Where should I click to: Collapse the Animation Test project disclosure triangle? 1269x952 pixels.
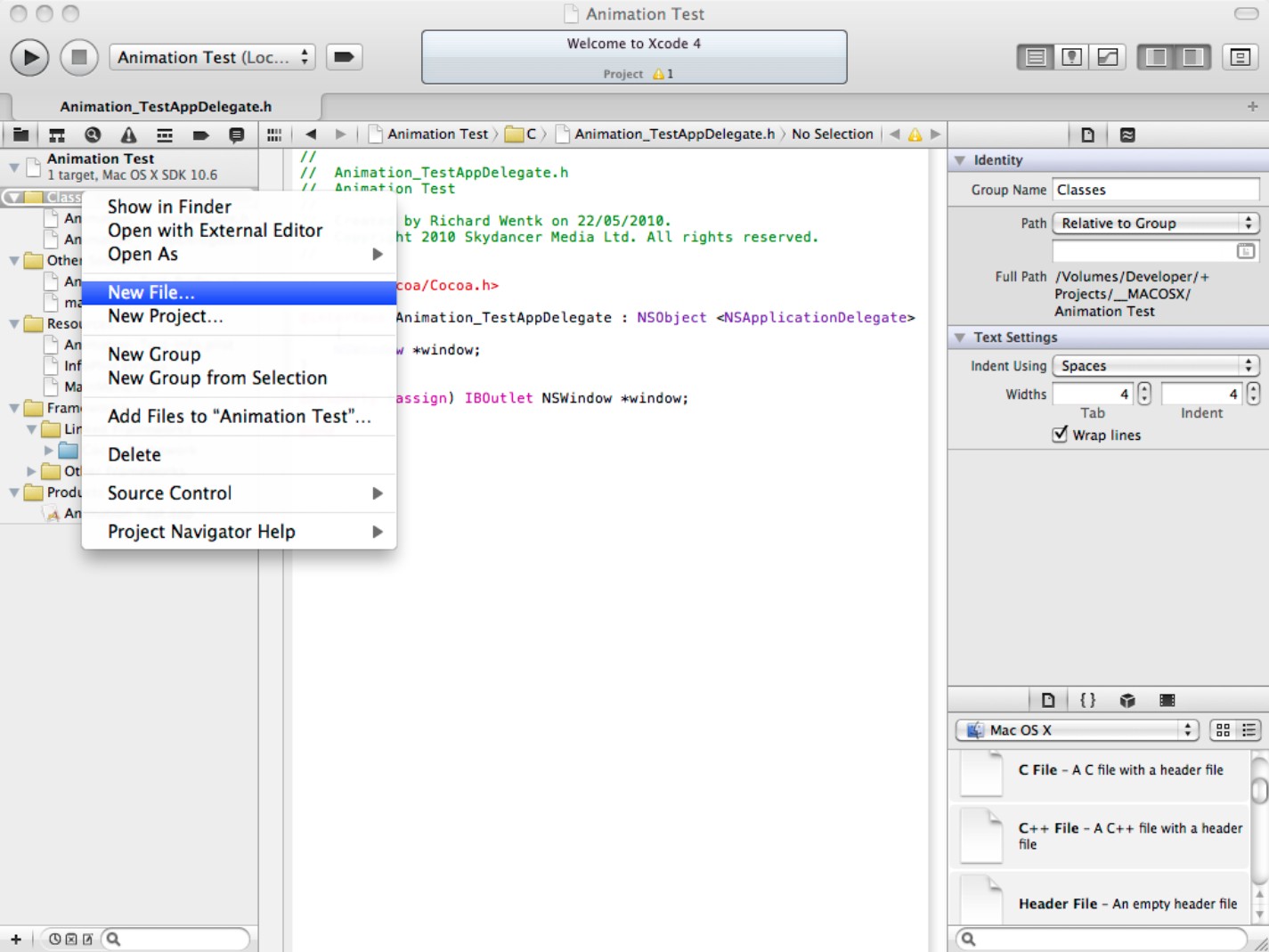(x=14, y=167)
